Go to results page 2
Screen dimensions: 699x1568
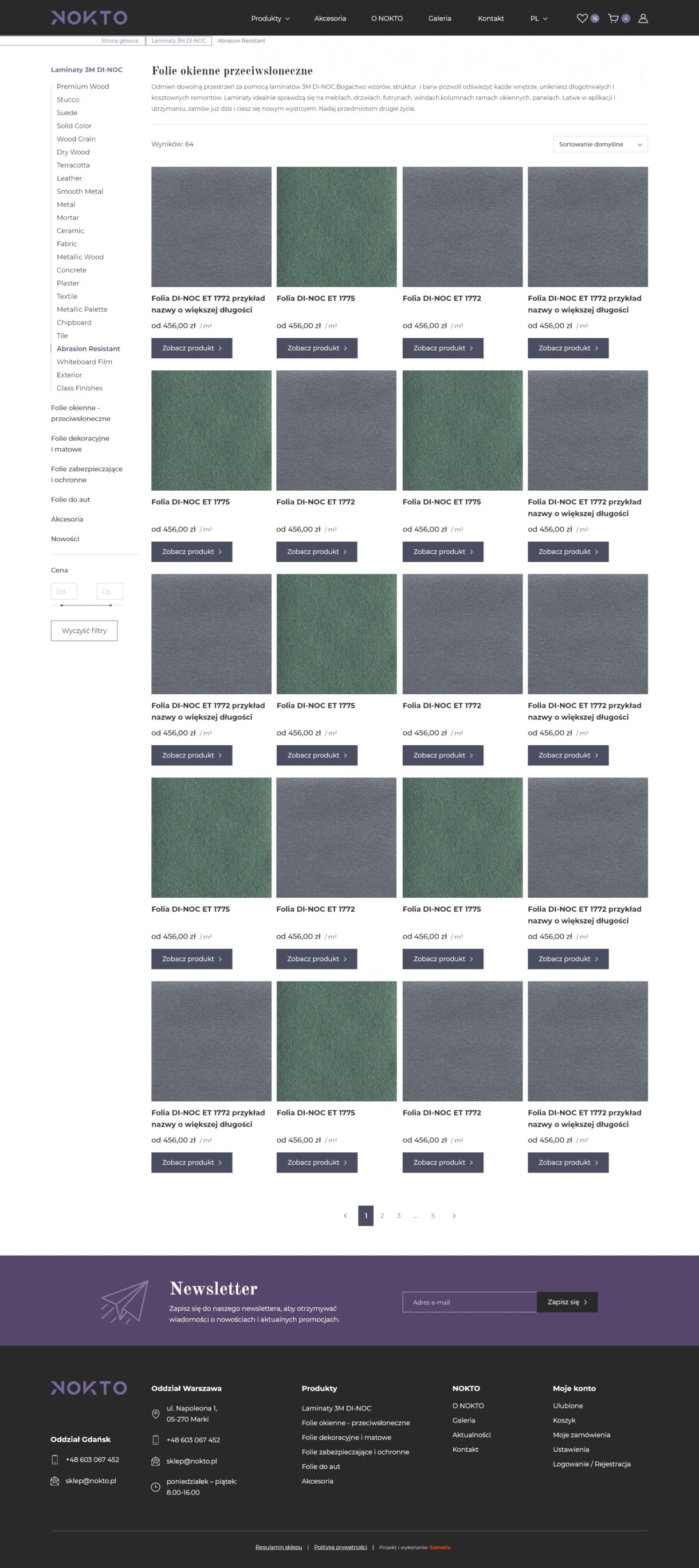click(382, 1215)
